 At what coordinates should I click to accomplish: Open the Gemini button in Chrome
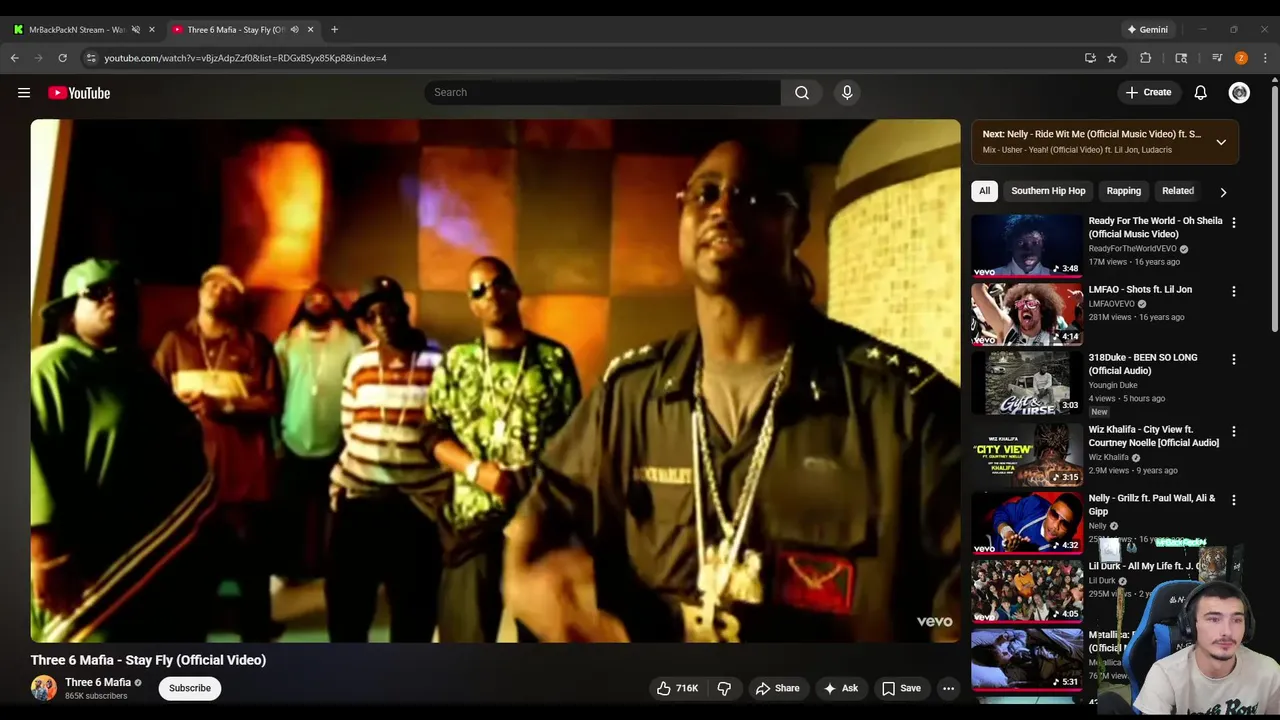point(1146,29)
